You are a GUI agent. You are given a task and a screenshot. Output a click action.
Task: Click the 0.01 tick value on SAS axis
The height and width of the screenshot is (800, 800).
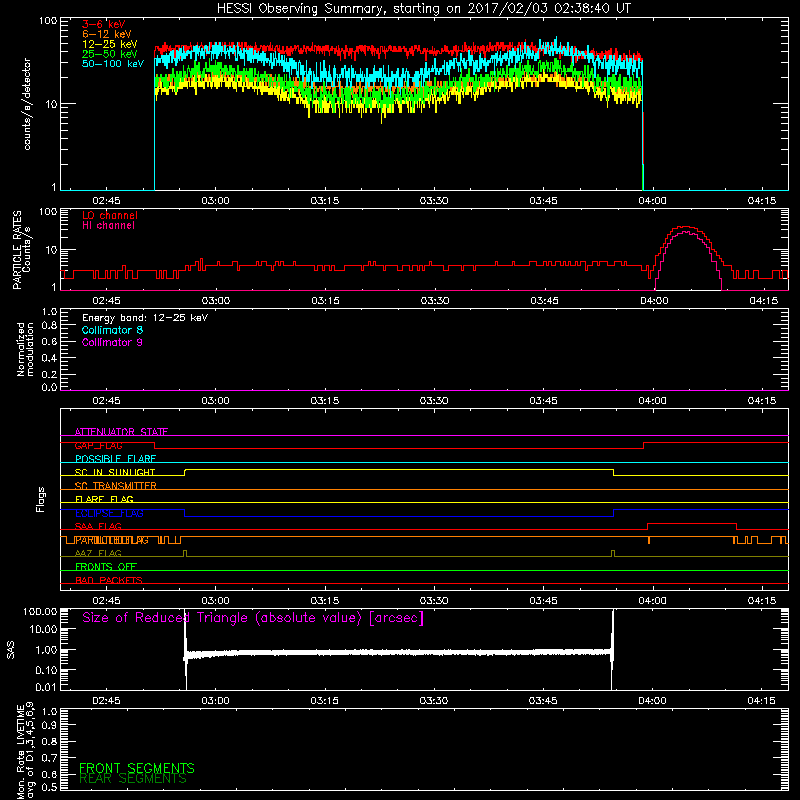[x=45, y=687]
